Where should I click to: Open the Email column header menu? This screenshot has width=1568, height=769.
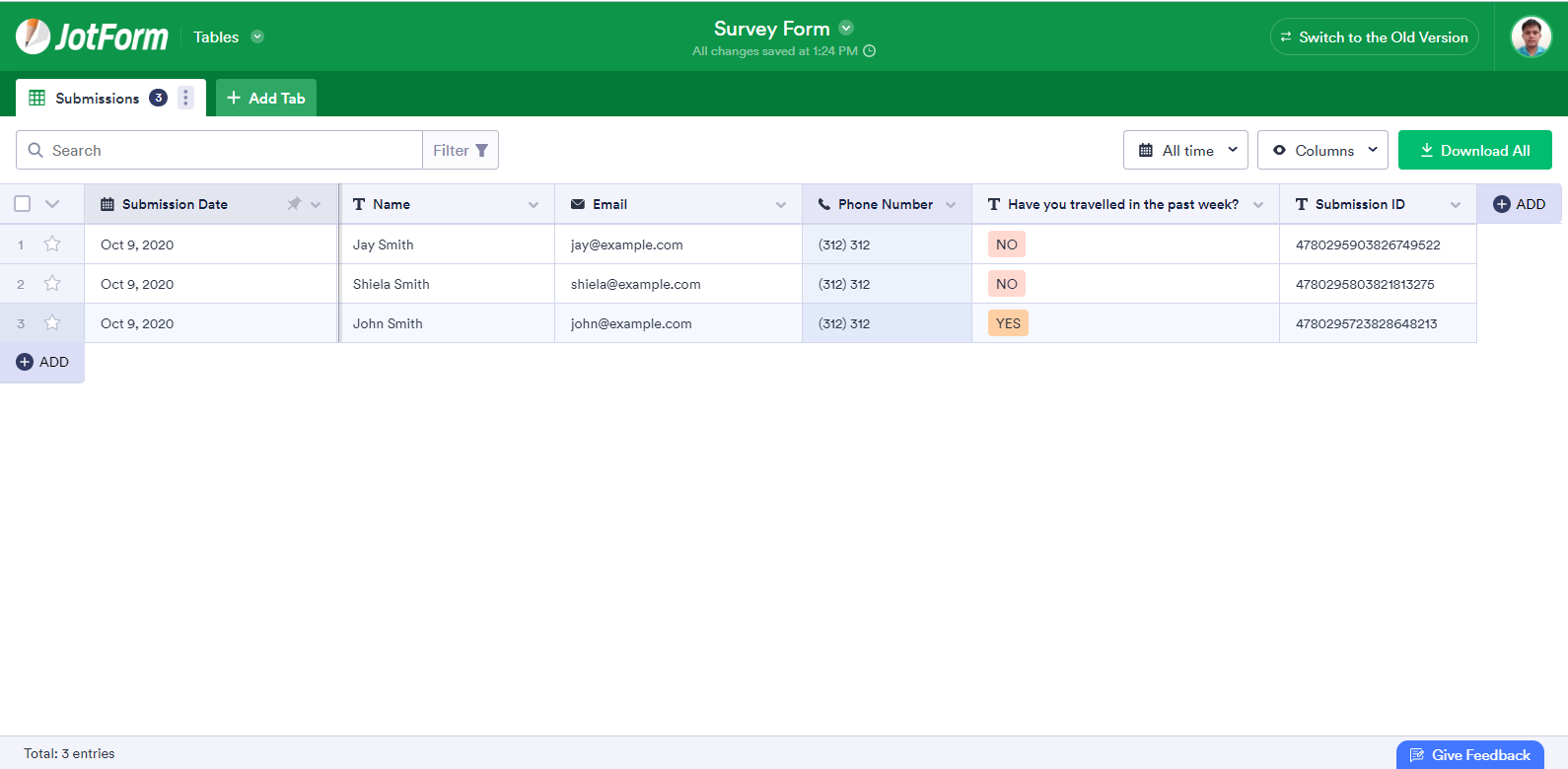pyautogui.click(x=781, y=205)
